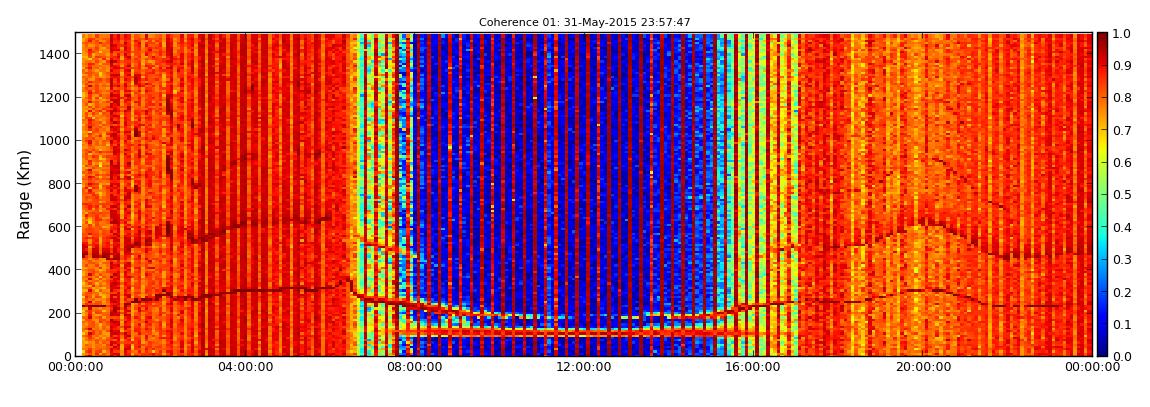1150x407 pixels.
Task: Click the colorbar label "0.3"
Action: pyautogui.click(x=1121, y=260)
